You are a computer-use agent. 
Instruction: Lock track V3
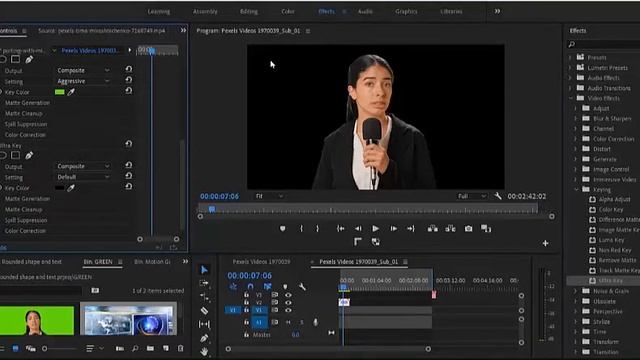(x=246, y=295)
